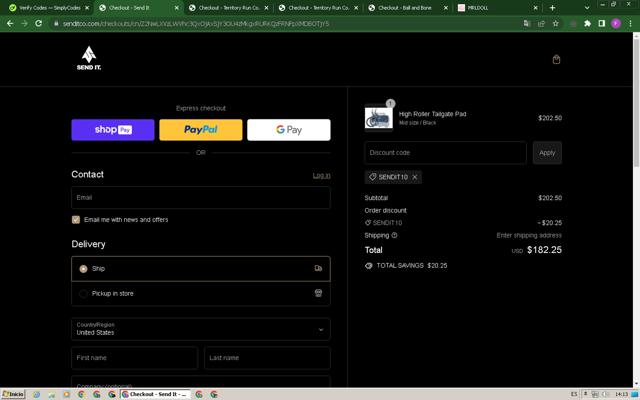Open the shopping bag cart icon
Viewport: 640px width, 400px height.
(556, 60)
